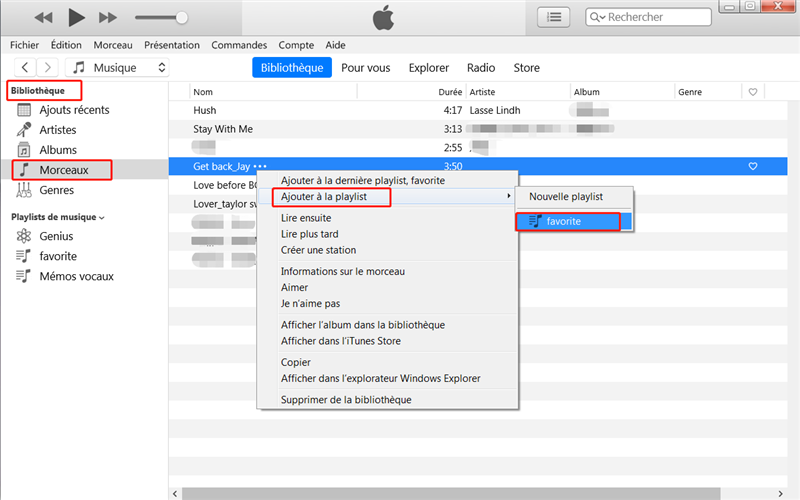Viewport: 800px width, 500px height.
Task: Choose Supprimer de la bibliothèque
Action: click(x=346, y=399)
